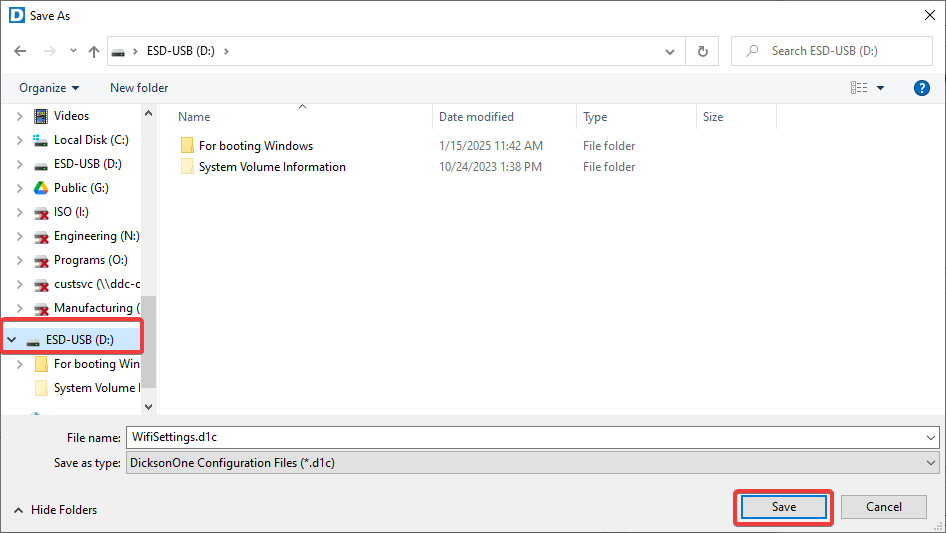The width and height of the screenshot is (946, 533).
Task: Click the Cancel button
Action: (x=883, y=507)
